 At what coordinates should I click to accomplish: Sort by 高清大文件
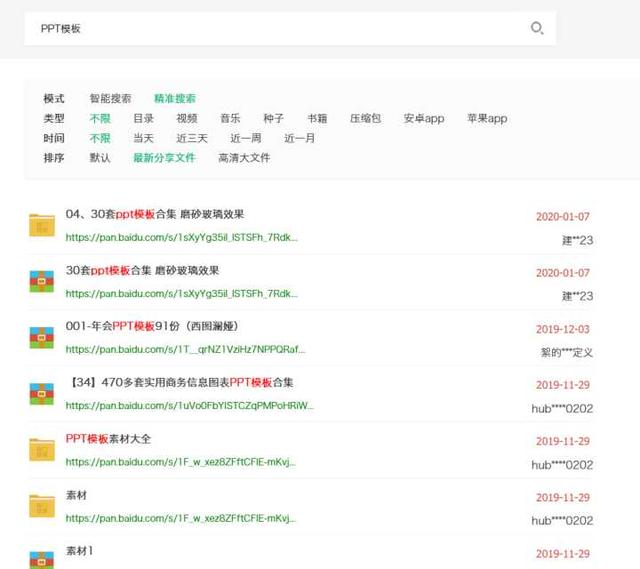pos(244,158)
